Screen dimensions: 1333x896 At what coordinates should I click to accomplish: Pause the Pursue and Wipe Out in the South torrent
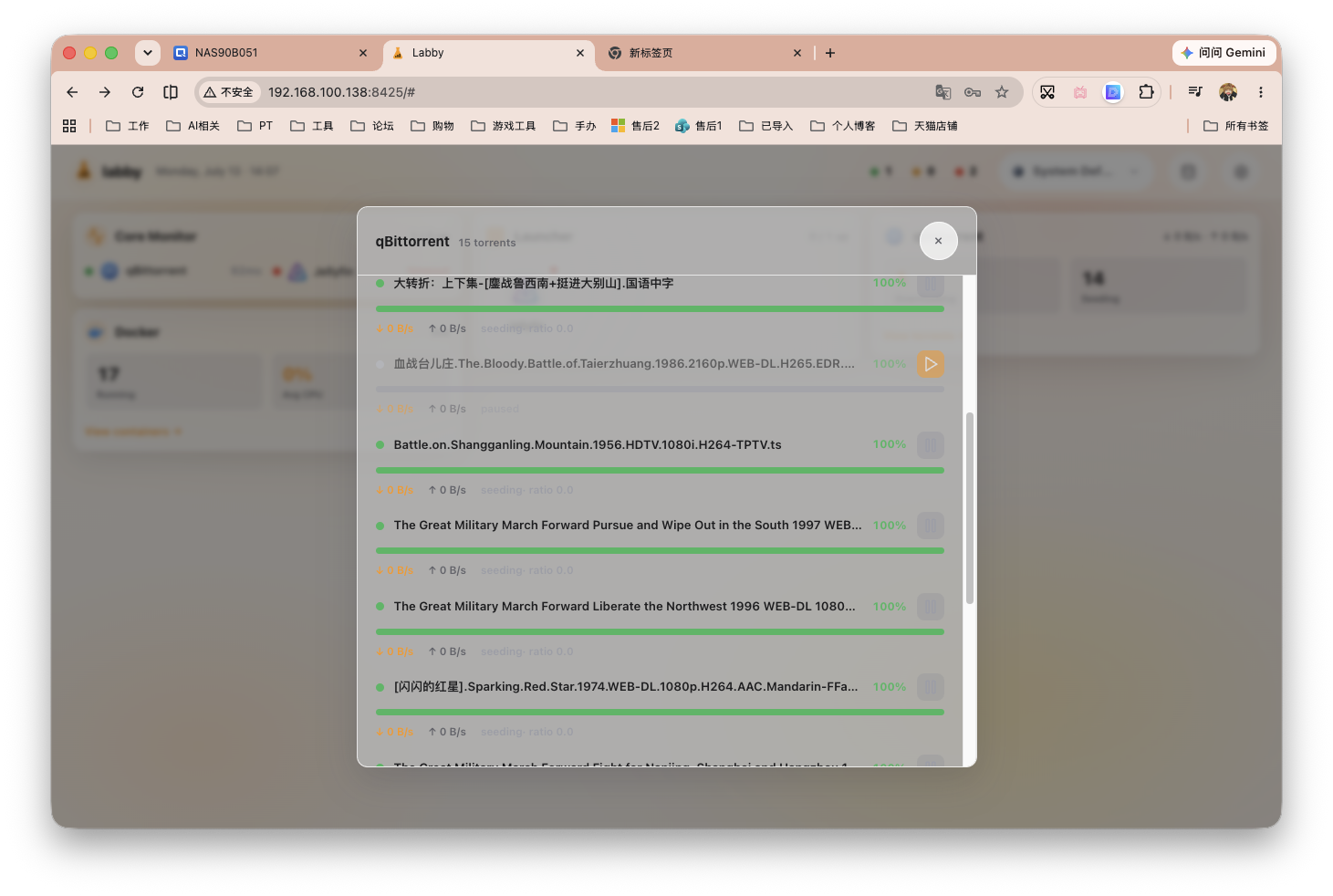[931, 526]
